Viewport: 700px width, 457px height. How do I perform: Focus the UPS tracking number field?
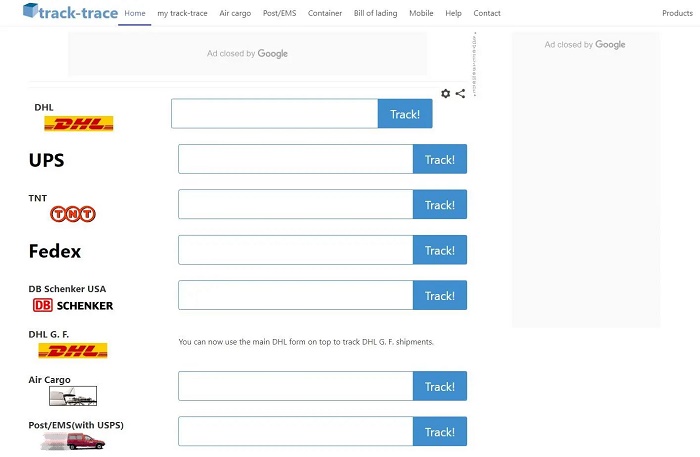tap(296, 159)
